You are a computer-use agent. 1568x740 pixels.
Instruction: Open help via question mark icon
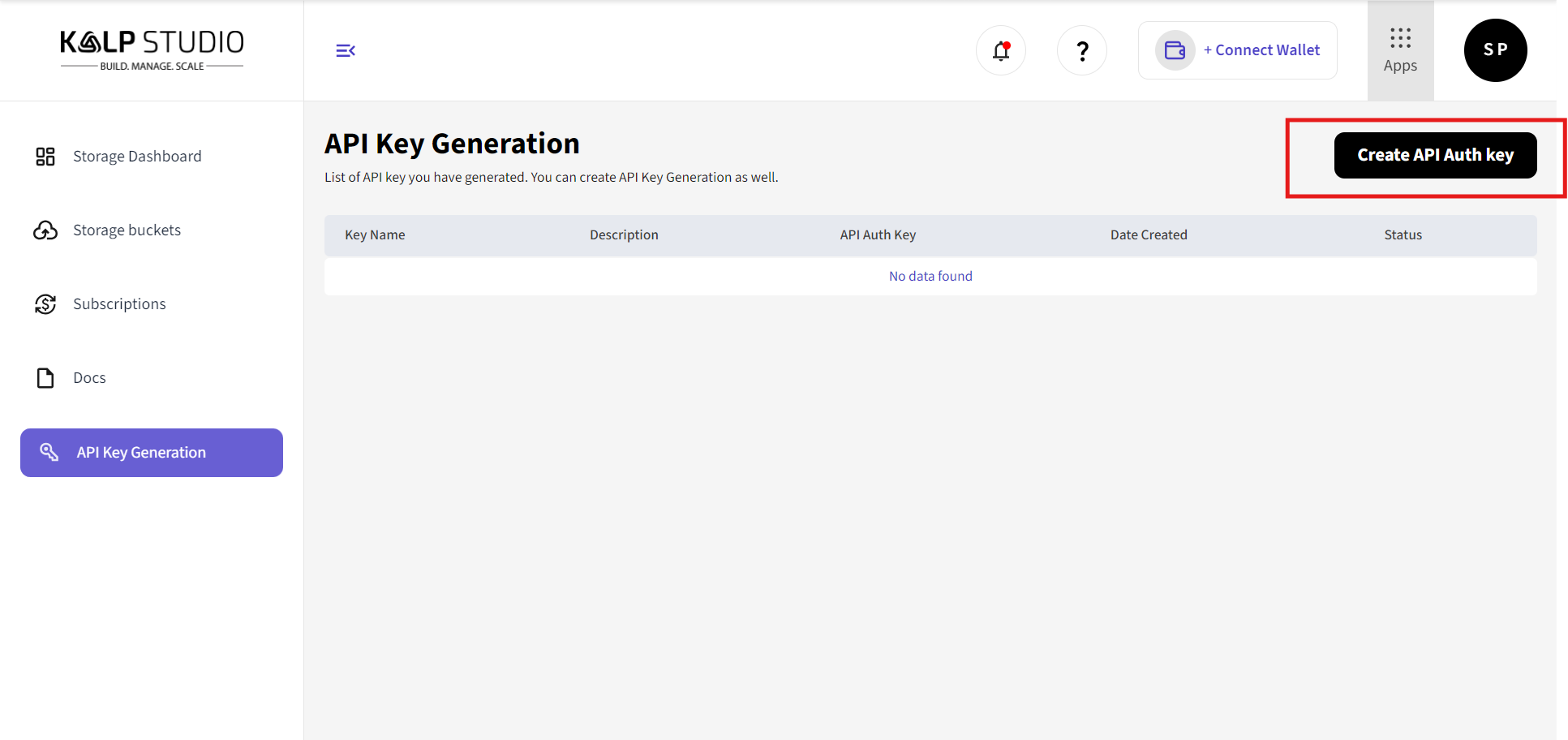[x=1081, y=50]
